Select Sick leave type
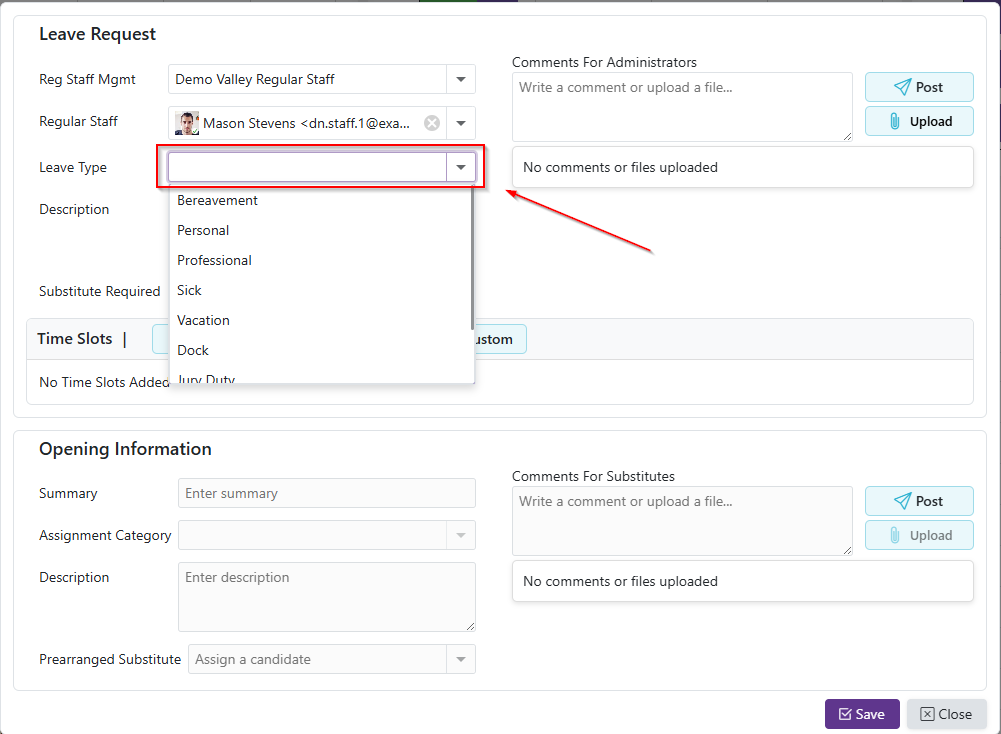This screenshot has height=734, width=1001. click(189, 290)
